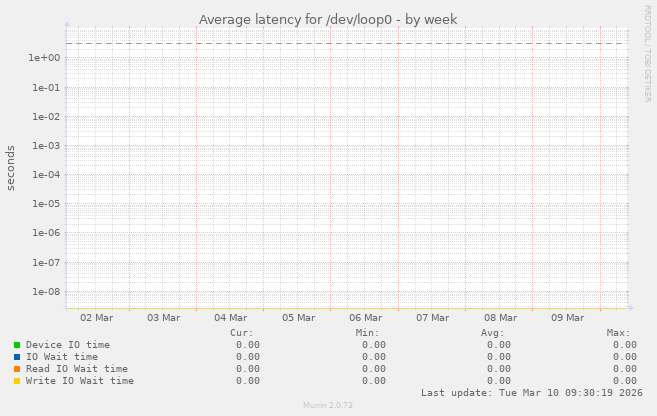Click the green Device IO time swatch
Screen dimensions: 657x416
point(17,345)
